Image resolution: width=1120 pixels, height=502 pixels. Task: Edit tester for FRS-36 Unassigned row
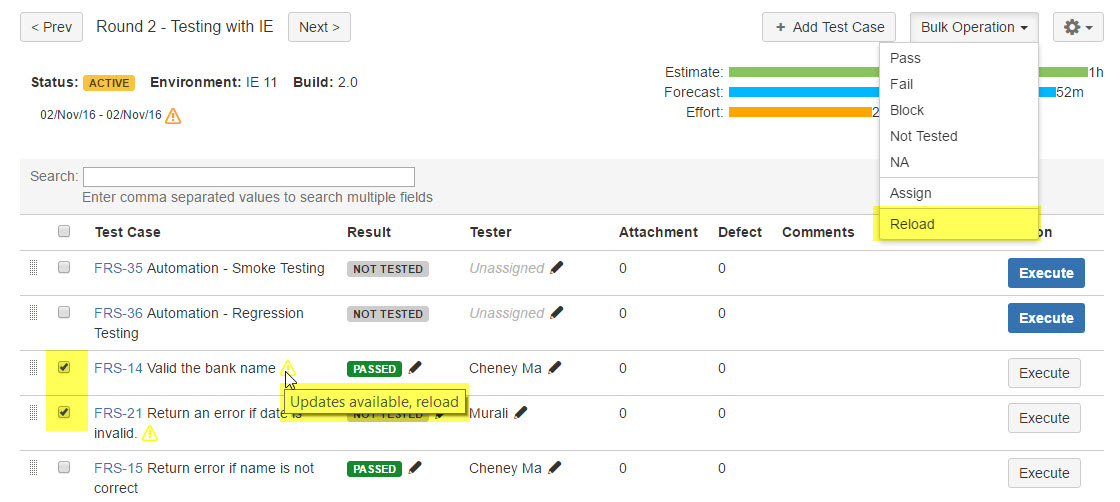point(557,313)
